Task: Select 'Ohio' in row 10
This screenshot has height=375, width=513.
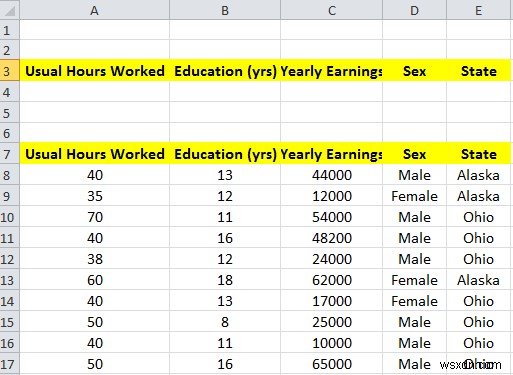Action: click(x=479, y=217)
